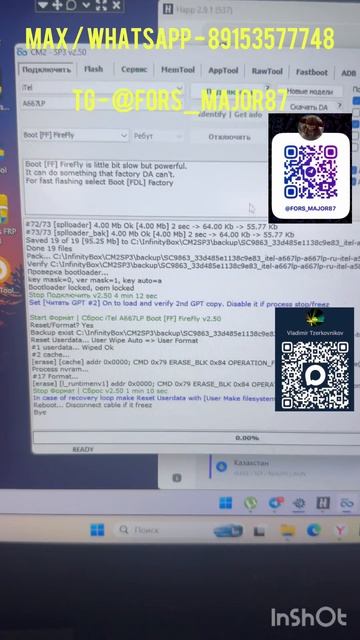Open the Fastboot tab
The image size is (360, 640).
point(311,72)
